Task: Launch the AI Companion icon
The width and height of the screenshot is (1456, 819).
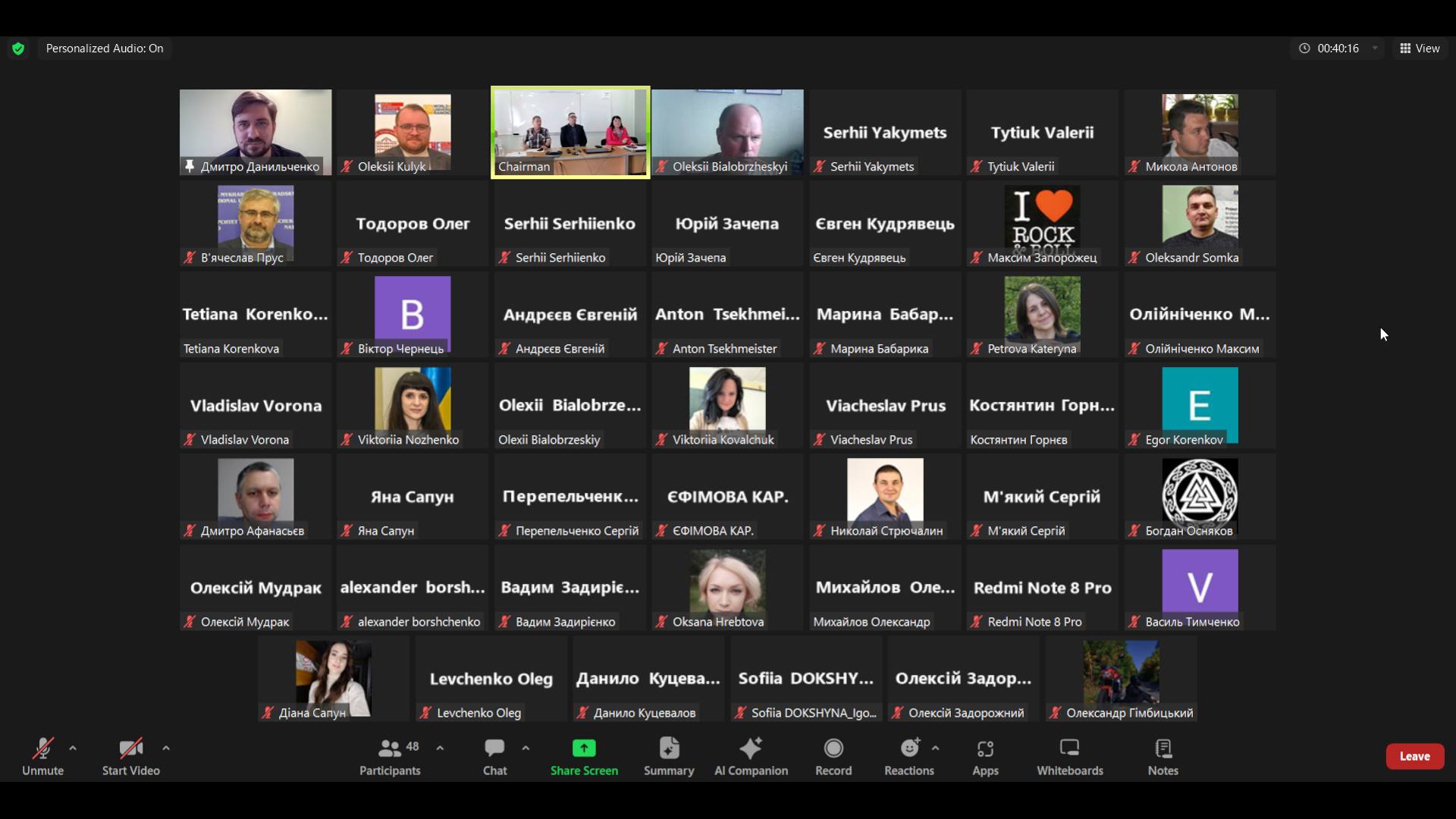Action: (750, 748)
